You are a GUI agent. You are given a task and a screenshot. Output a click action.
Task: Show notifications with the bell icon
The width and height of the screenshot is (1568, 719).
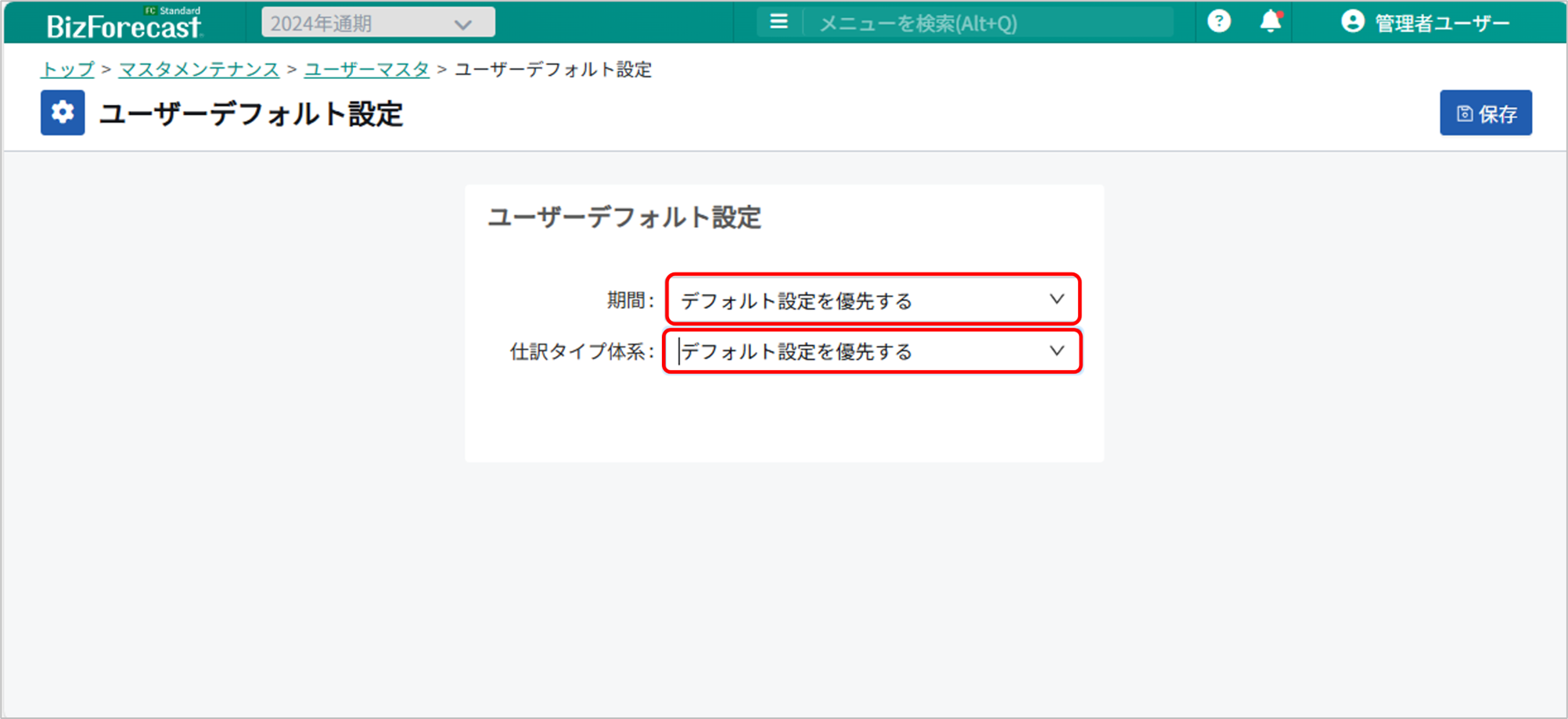click(x=1270, y=22)
